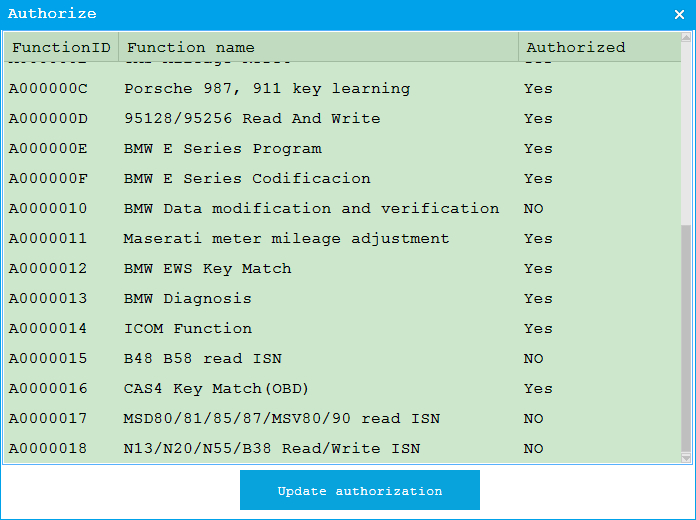696x520 pixels.
Task: Select the MSD80/81/85/87/MSV80/90 read ISN row
Action: pyautogui.click(x=281, y=419)
